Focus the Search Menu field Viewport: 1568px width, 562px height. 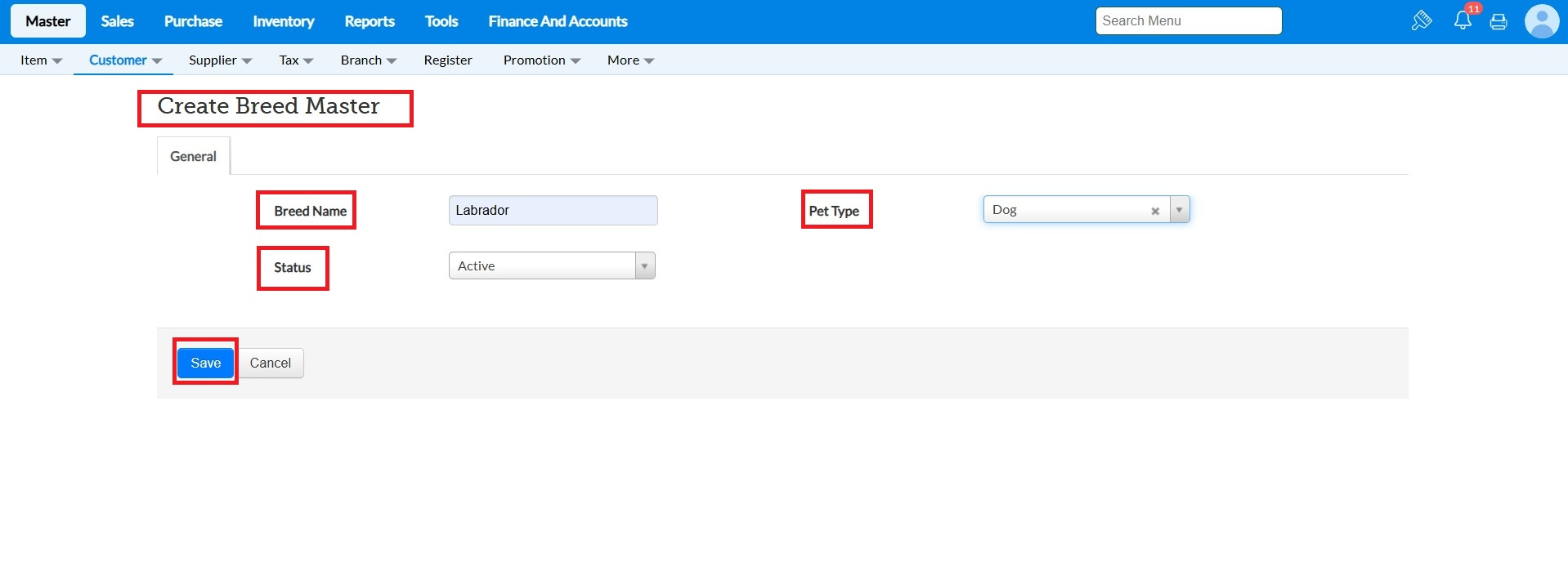(1189, 21)
